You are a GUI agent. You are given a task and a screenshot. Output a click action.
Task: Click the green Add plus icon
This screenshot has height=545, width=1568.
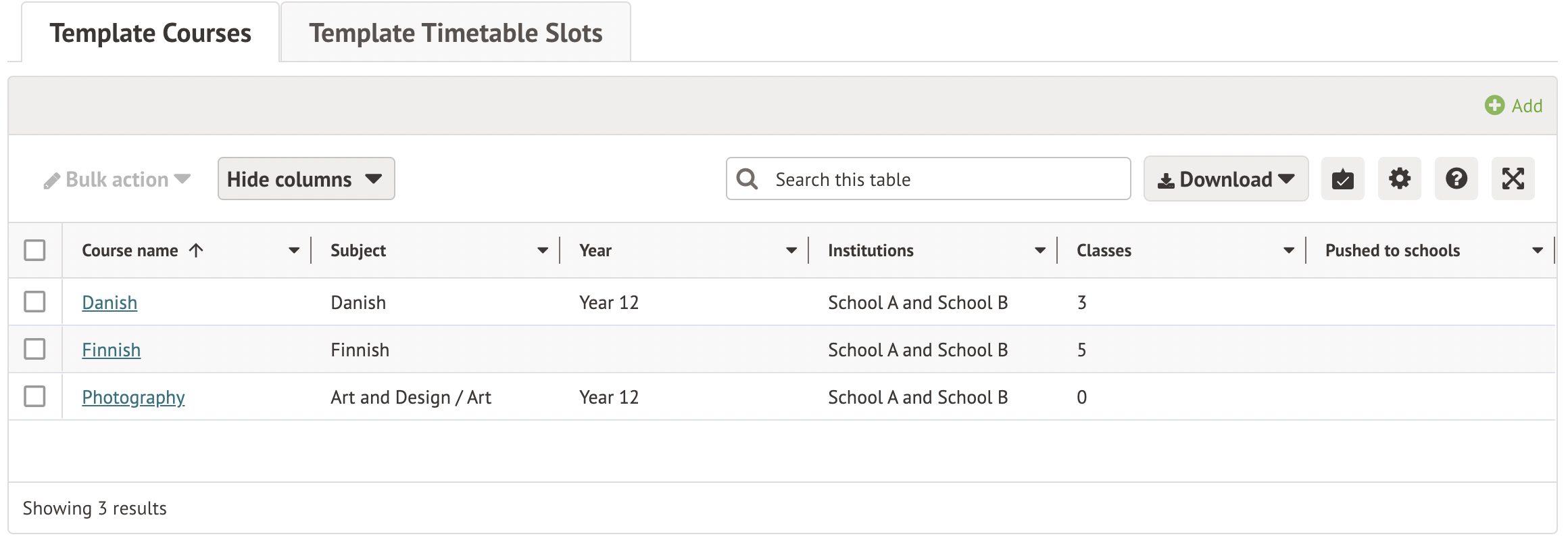tap(1494, 105)
